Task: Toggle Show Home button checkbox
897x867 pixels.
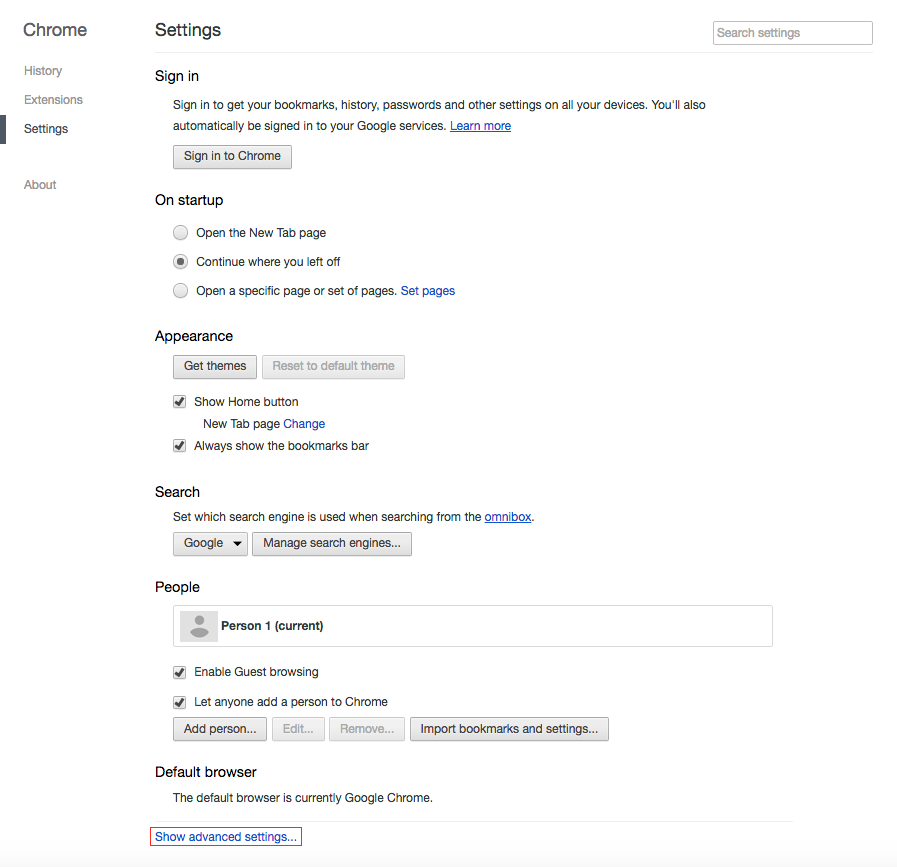Action: pyautogui.click(x=180, y=401)
